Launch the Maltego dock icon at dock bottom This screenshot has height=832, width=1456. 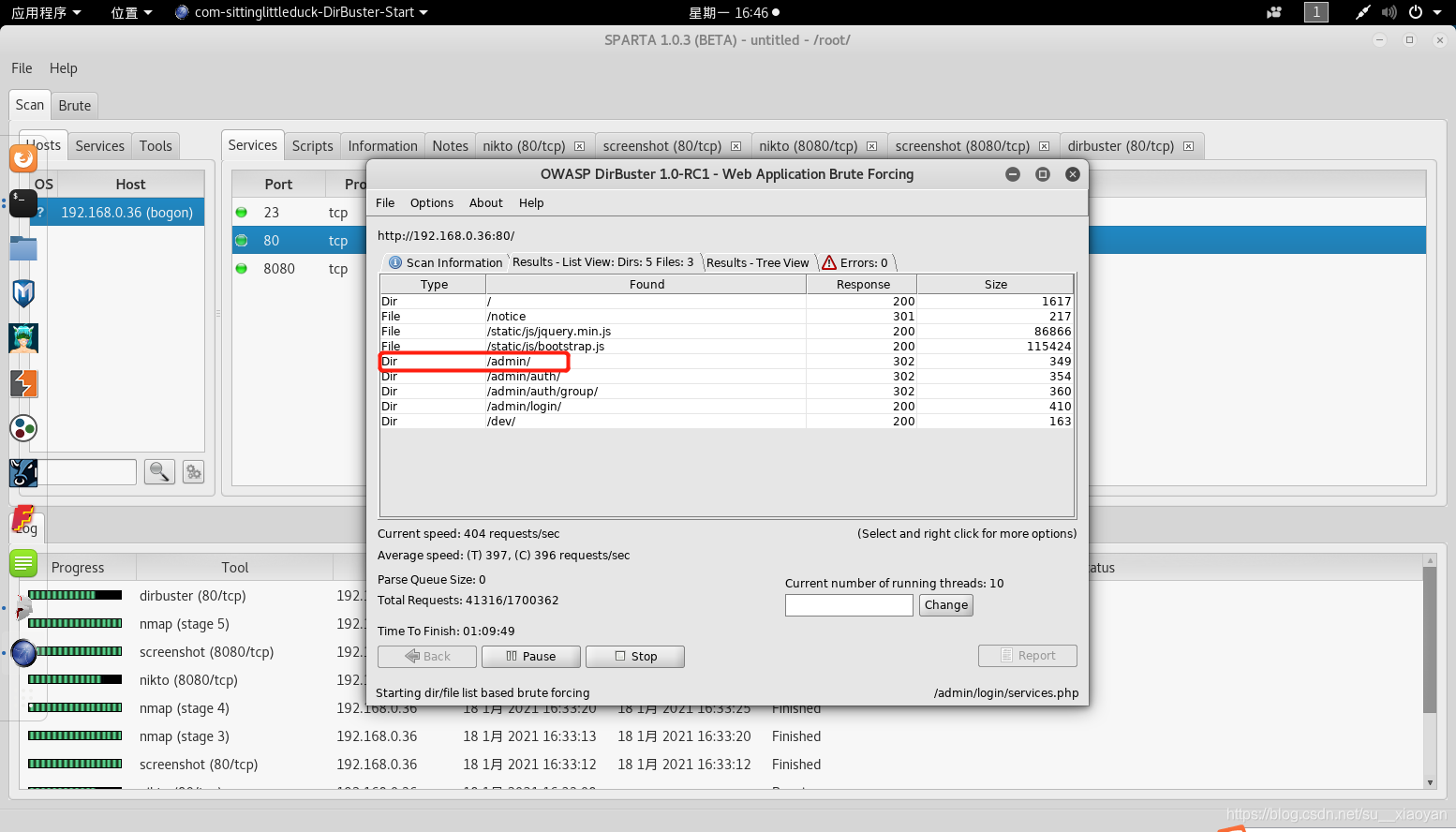pyautogui.click(x=23, y=473)
